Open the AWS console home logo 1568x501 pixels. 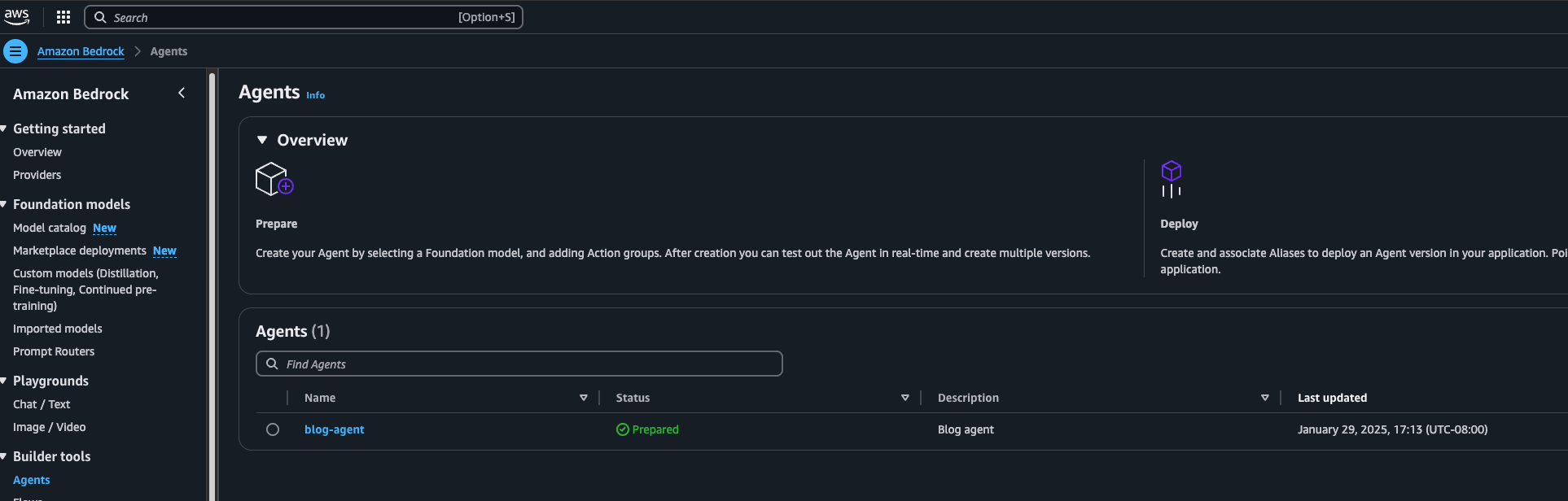click(16, 16)
